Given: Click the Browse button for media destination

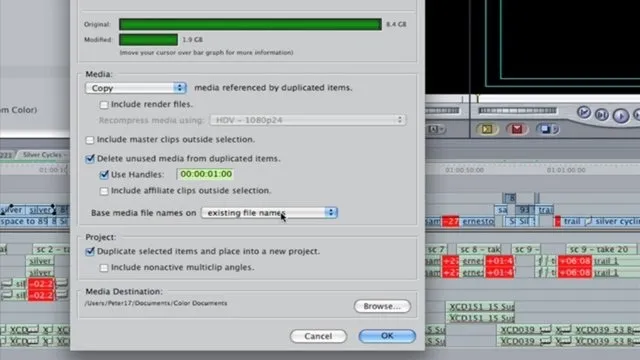Looking at the screenshot, I should (x=382, y=306).
